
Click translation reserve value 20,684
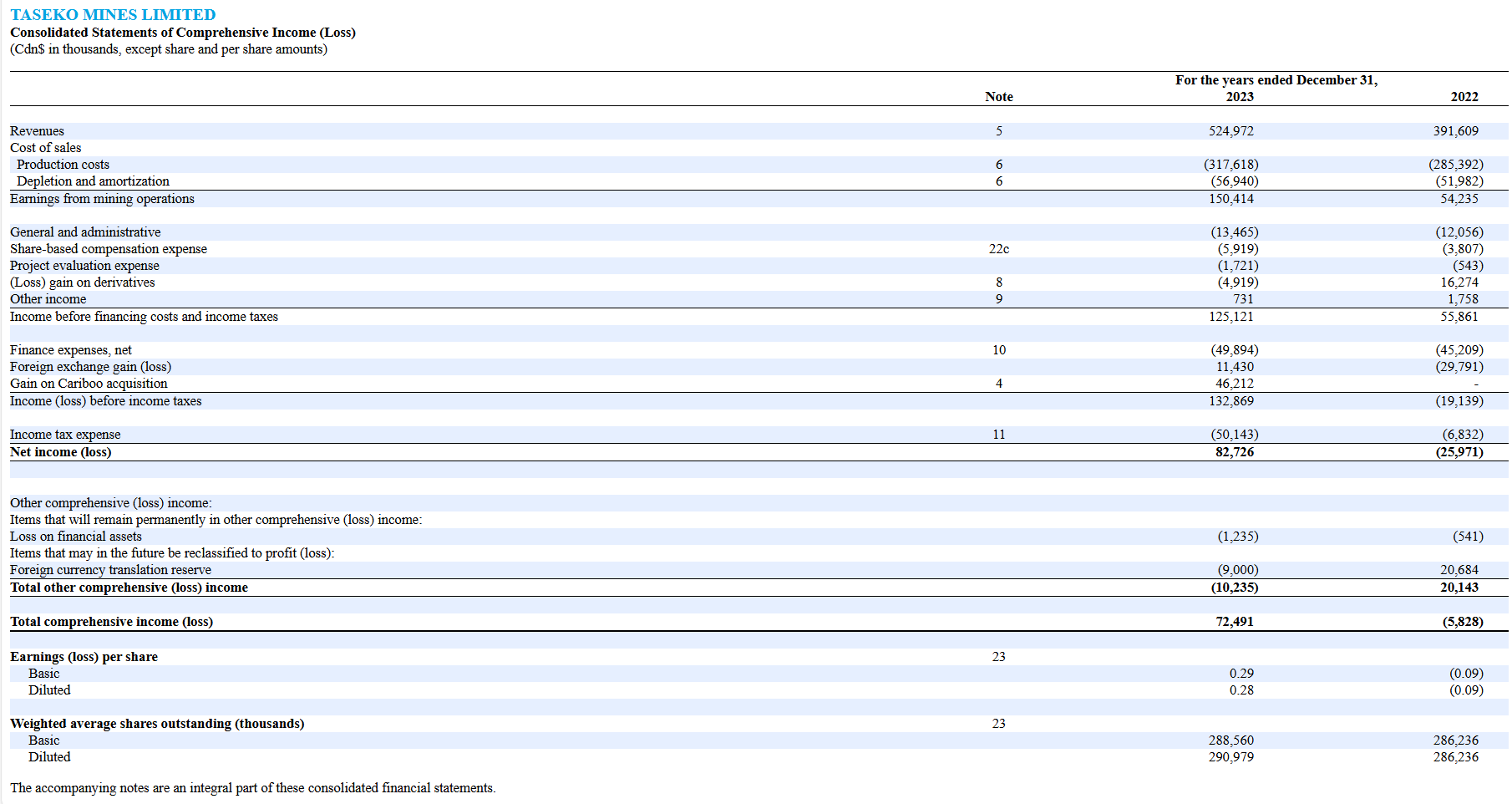(x=1459, y=570)
